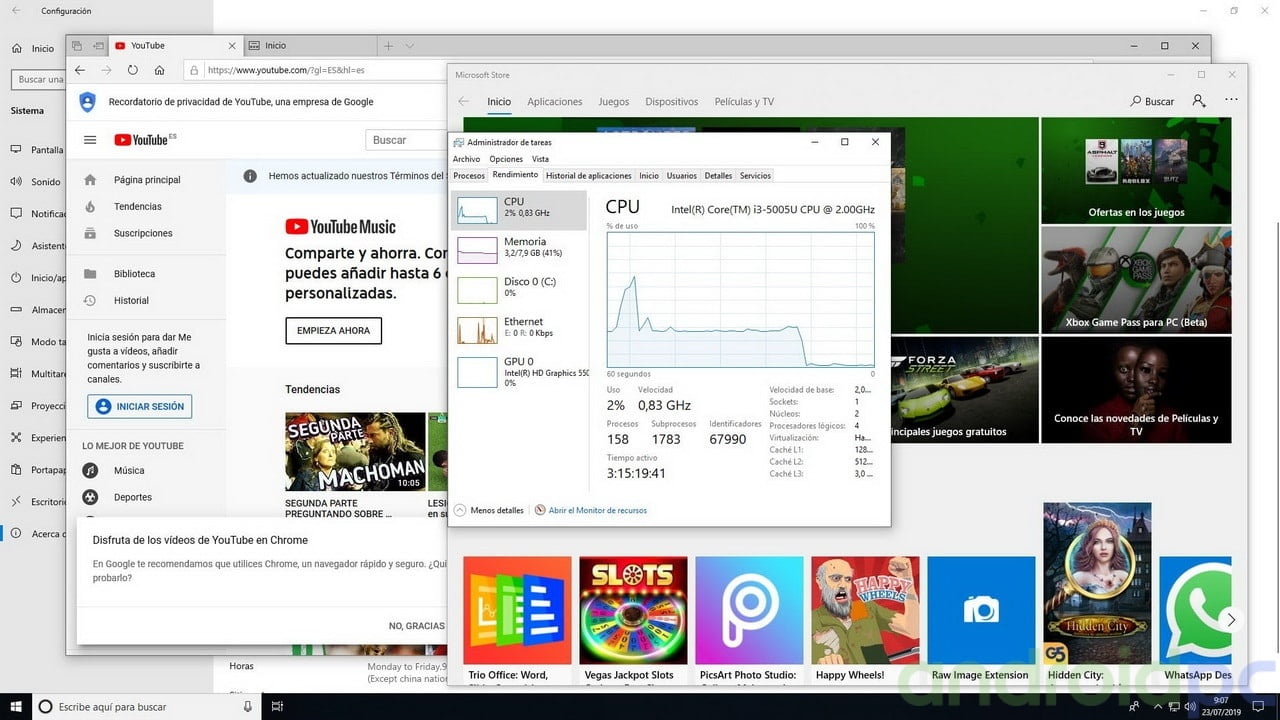Screen dimensions: 1280x720
Task: Go back in the Microsoft Store
Action: tap(463, 102)
